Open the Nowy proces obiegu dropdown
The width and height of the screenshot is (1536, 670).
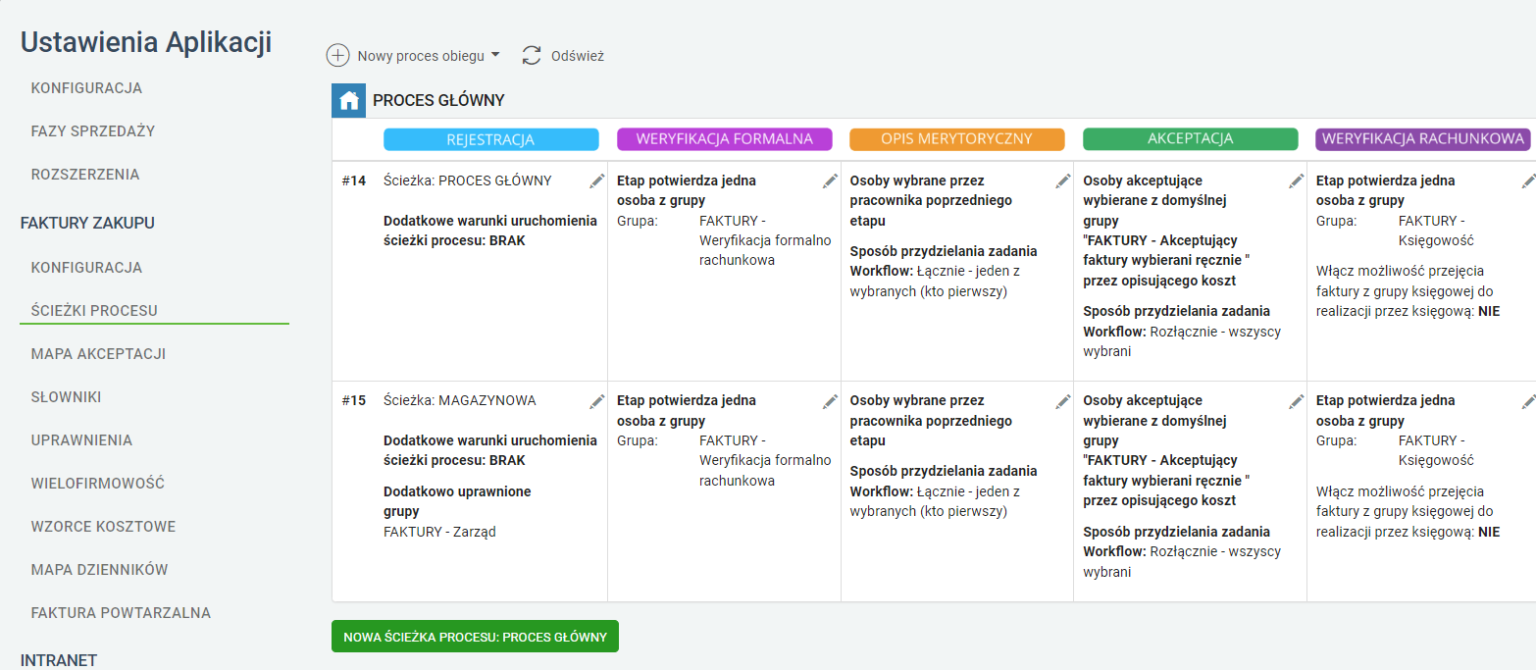pyautogui.click(x=429, y=56)
